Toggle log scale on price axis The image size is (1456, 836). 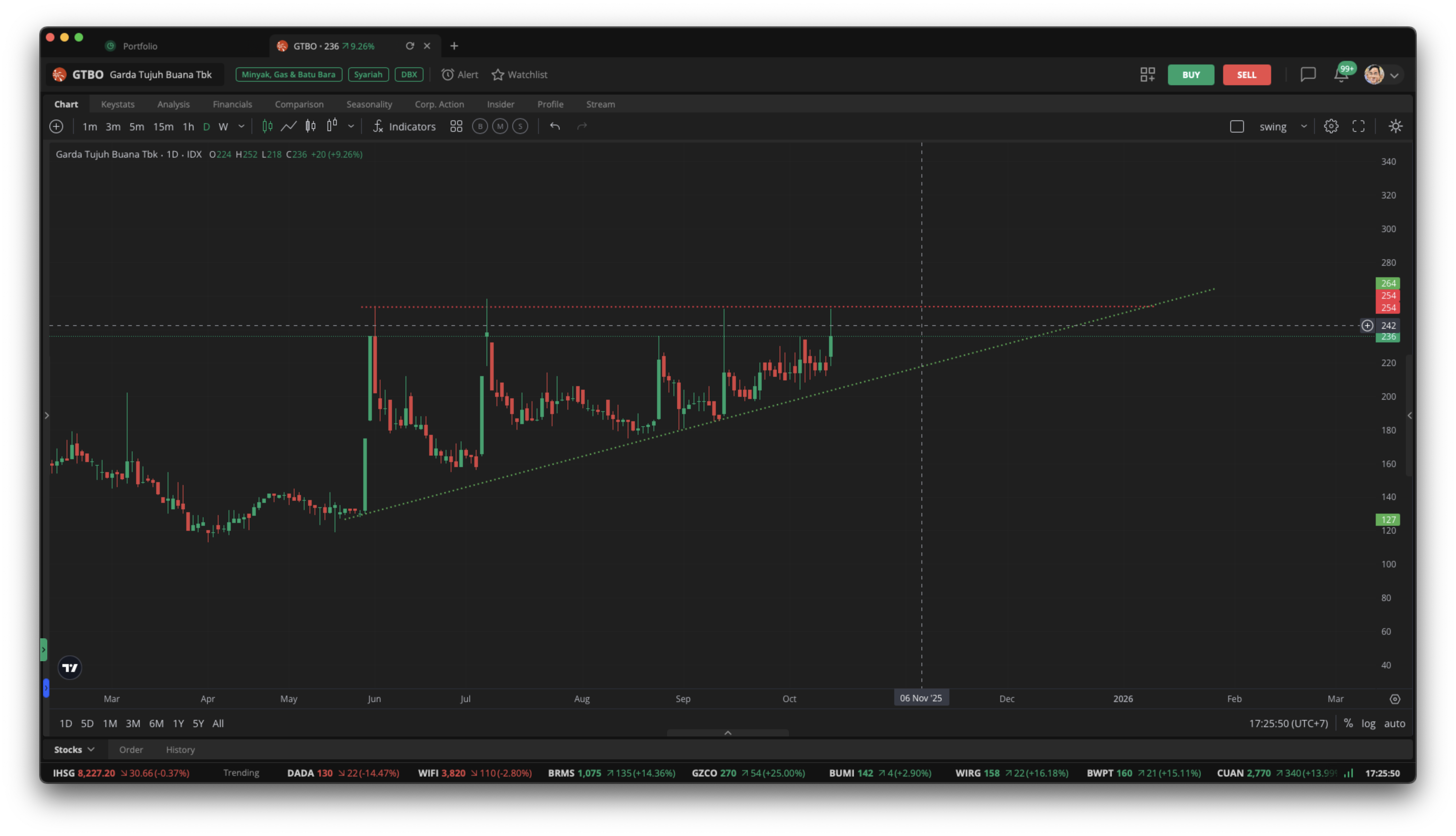1368,724
